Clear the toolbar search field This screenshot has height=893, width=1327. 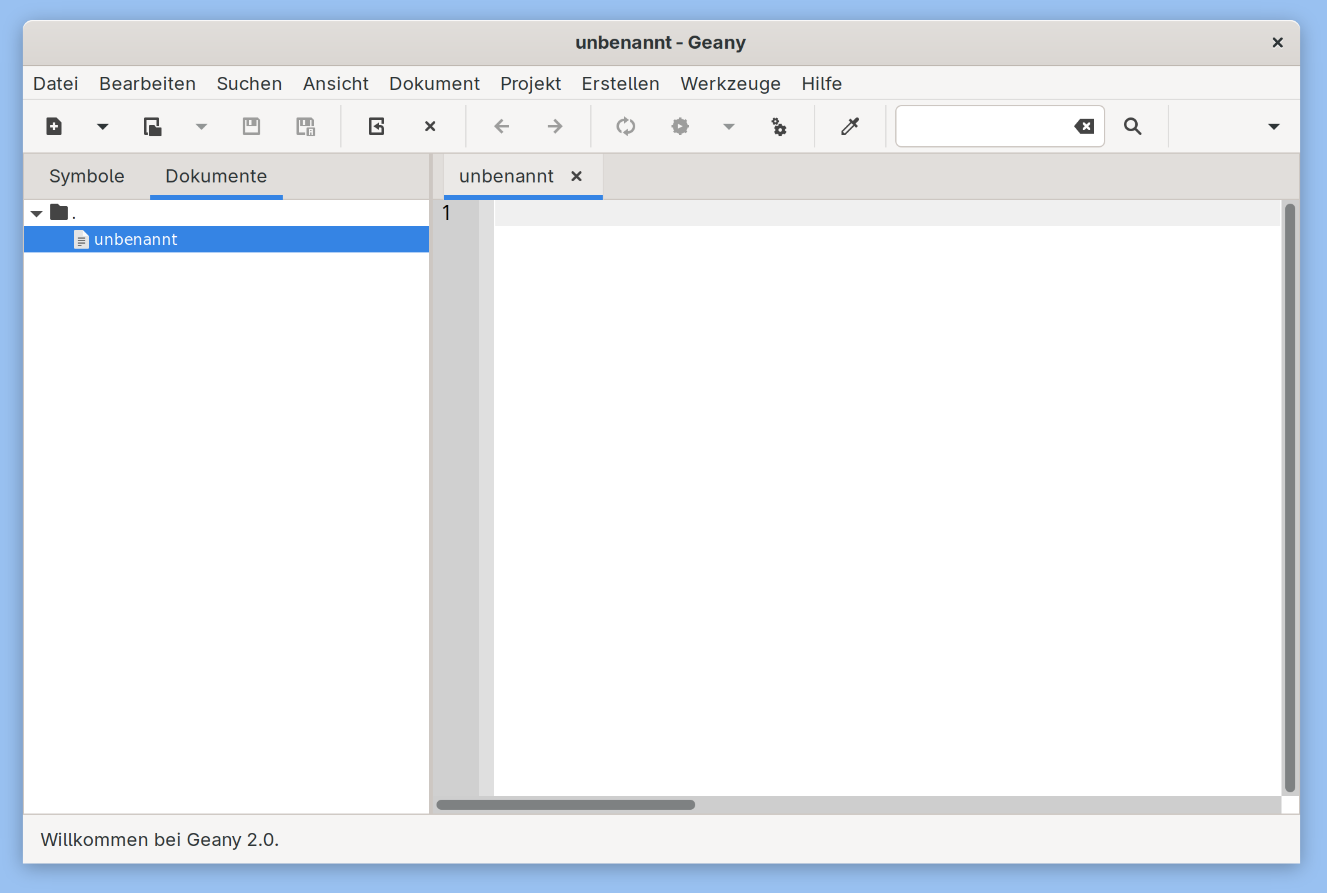[1084, 126]
